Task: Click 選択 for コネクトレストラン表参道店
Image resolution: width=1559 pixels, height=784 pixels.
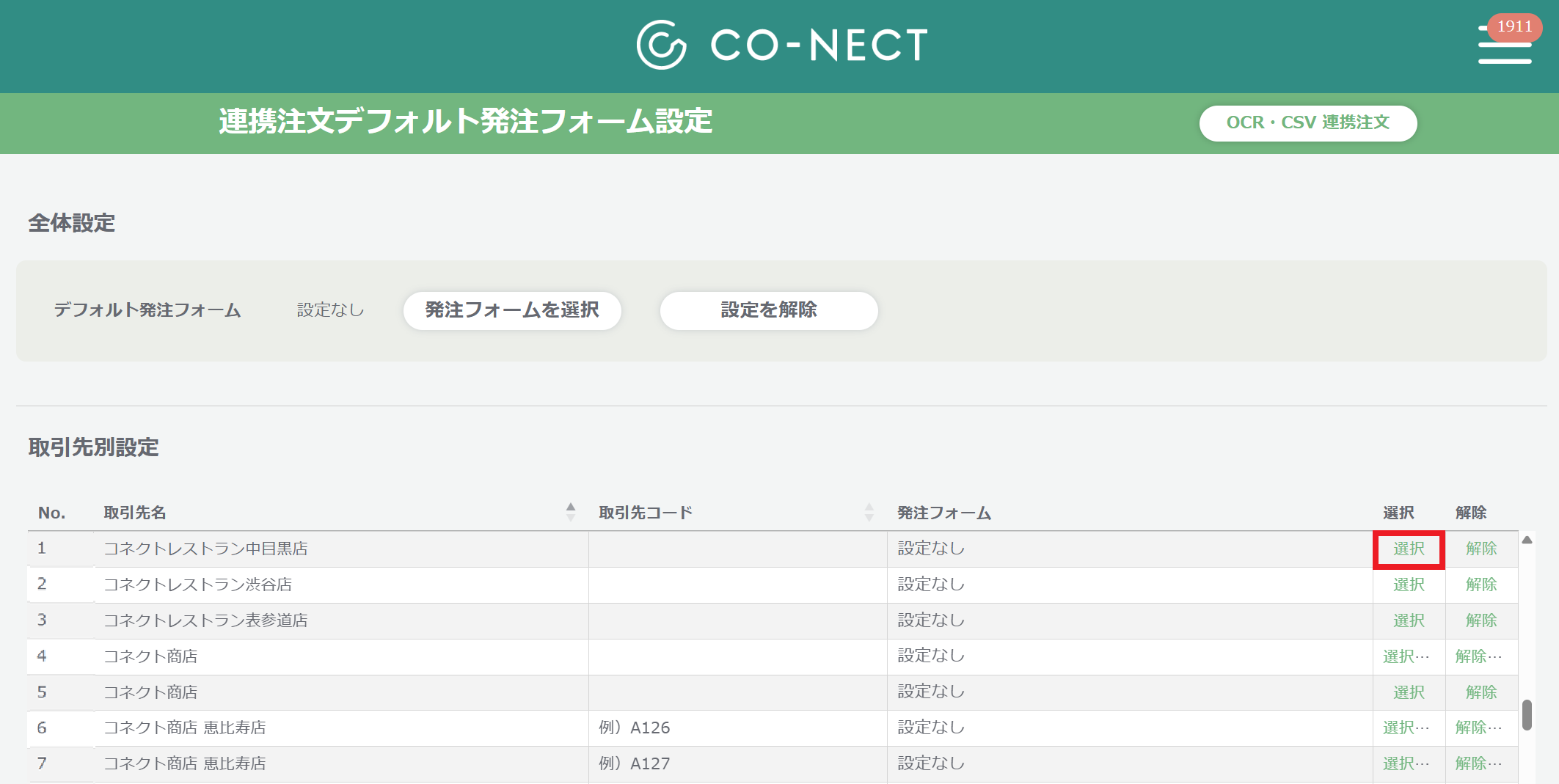Action: pyautogui.click(x=1409, y=620)
